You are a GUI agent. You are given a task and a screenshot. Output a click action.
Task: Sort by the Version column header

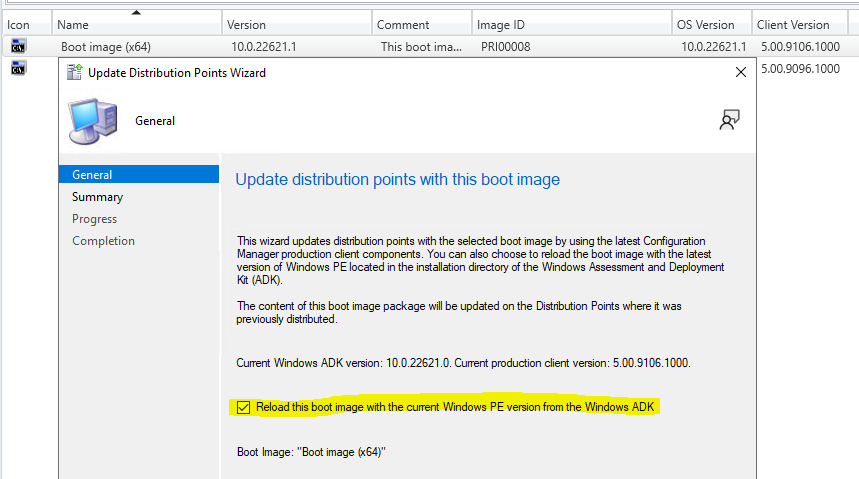coord(297,25)
